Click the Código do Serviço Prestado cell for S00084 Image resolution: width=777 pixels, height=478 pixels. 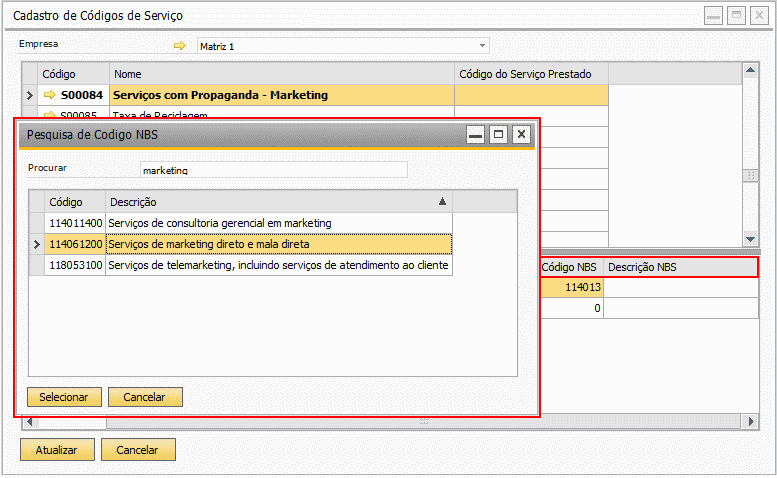point(531,95)
